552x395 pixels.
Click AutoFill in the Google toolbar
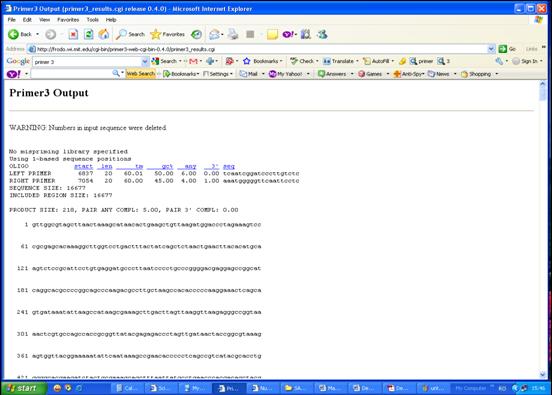pos(376,61)
